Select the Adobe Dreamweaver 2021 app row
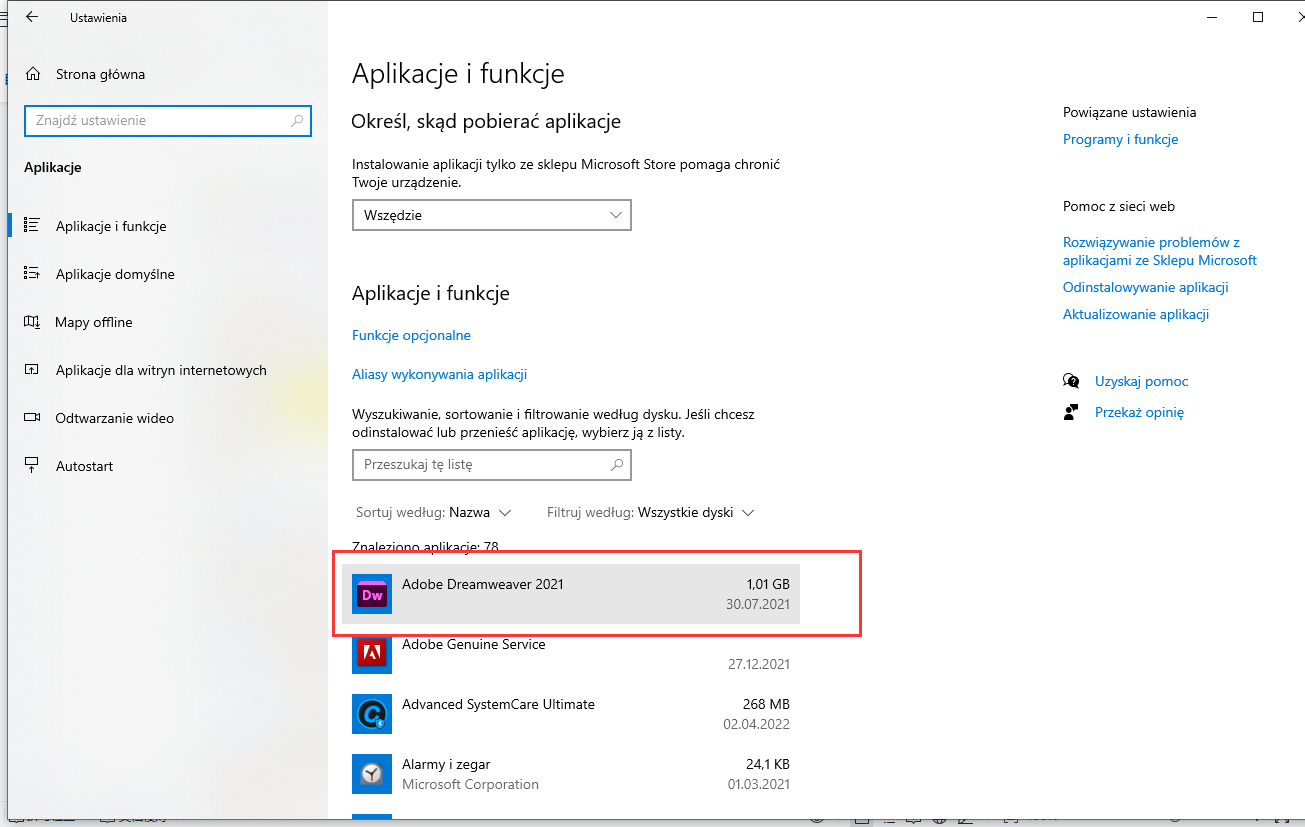Screen dimensions: 1305x827 point(571,594)
